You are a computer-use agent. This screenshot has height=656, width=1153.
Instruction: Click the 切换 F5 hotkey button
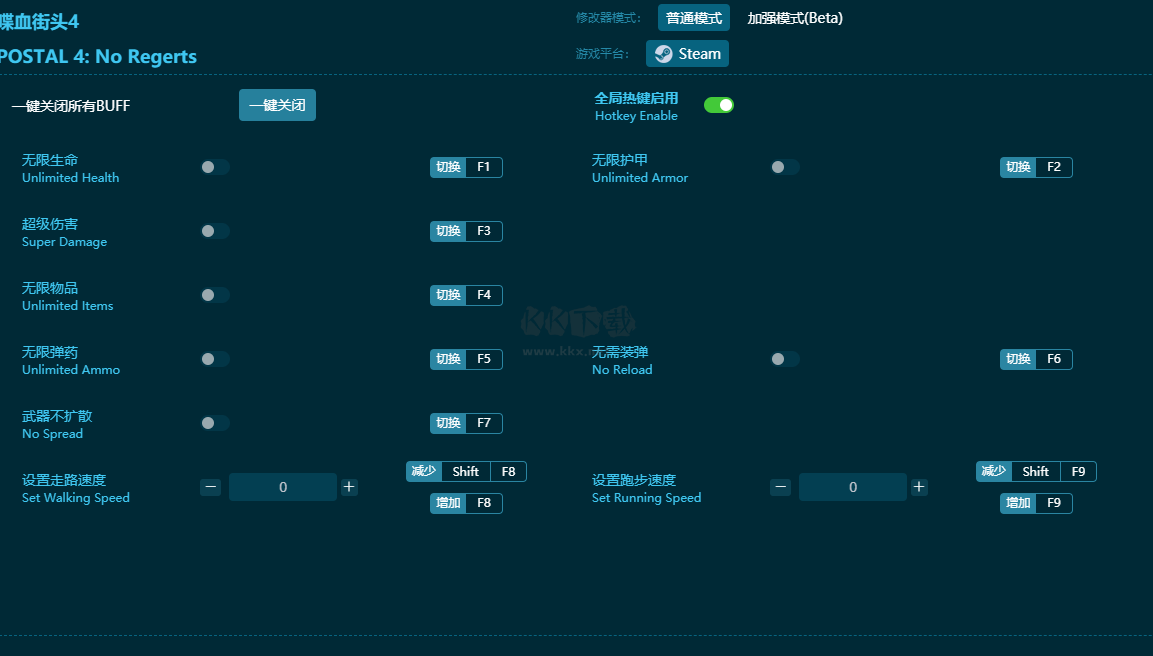click(x=466, y=359)
